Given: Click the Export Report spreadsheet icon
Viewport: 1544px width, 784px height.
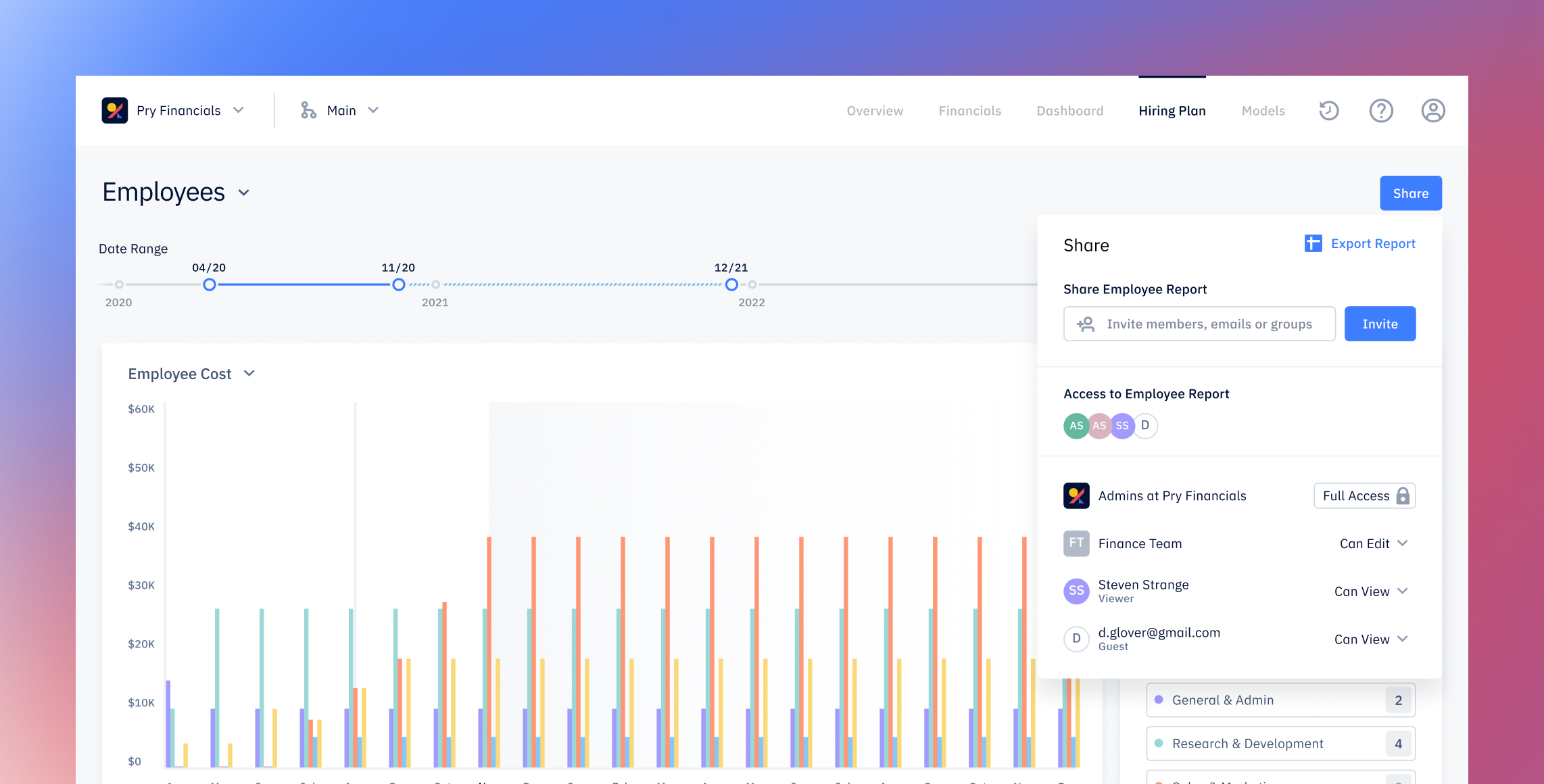Looking at the screenshot, I should coord(1313,243).
